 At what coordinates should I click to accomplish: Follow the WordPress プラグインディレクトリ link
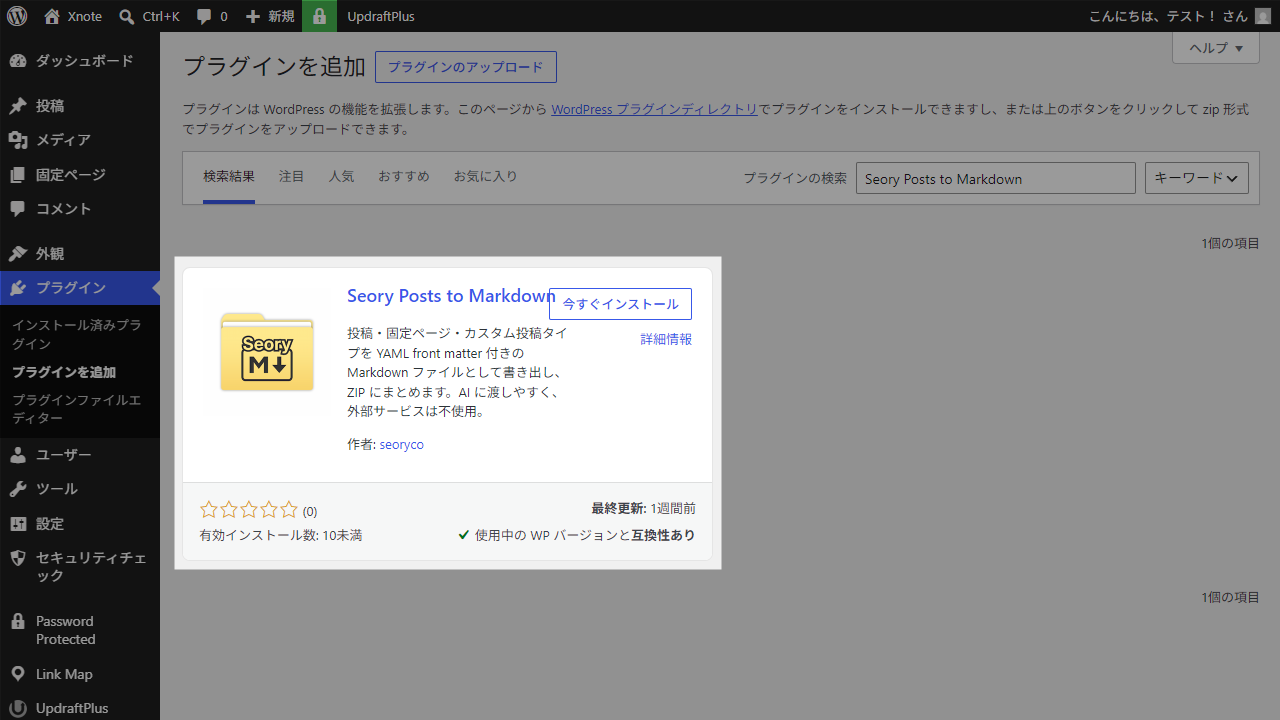pyautogui.click(x=655, y=109)
